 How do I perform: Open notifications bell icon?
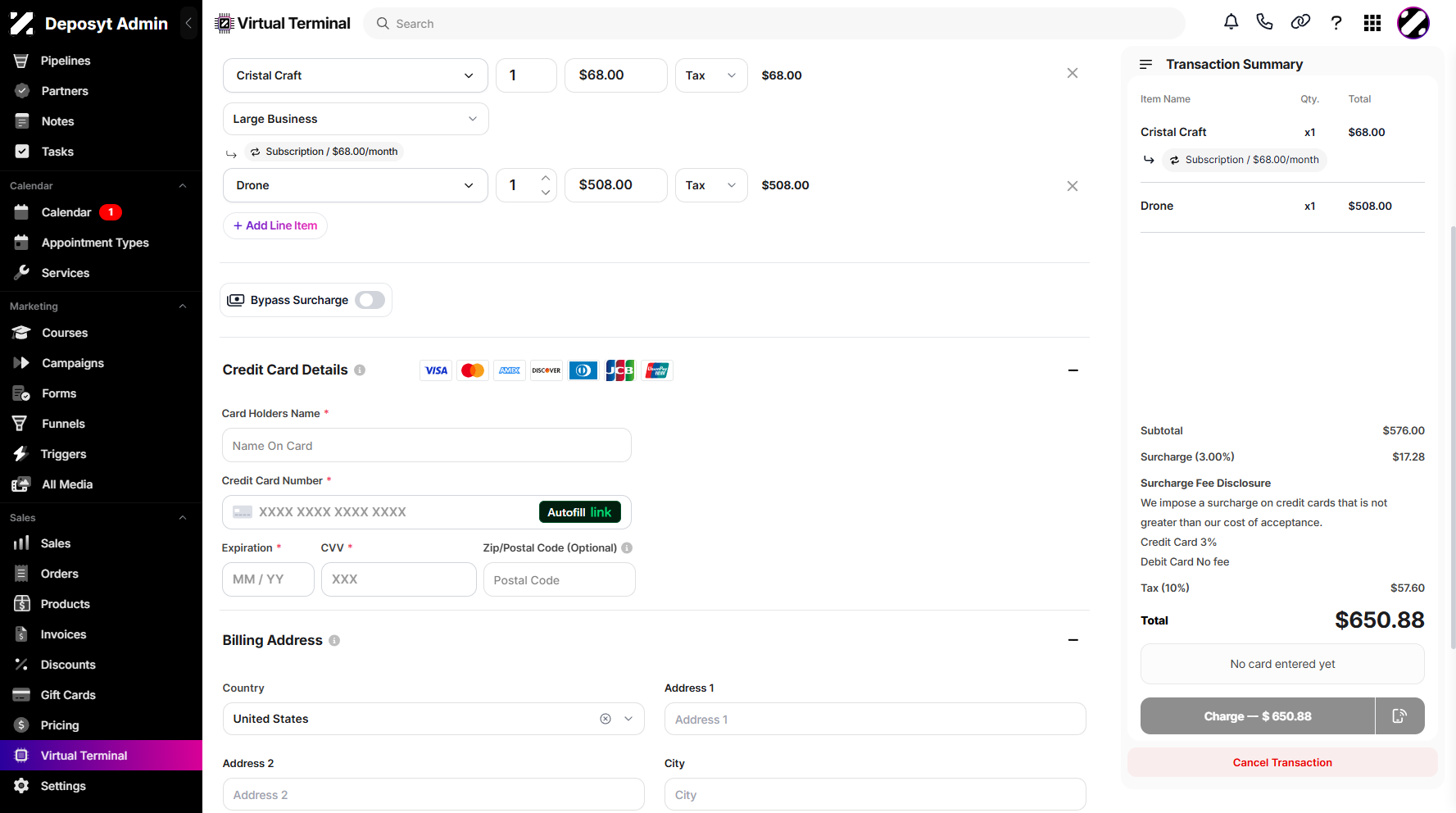tap(1231, 22)
